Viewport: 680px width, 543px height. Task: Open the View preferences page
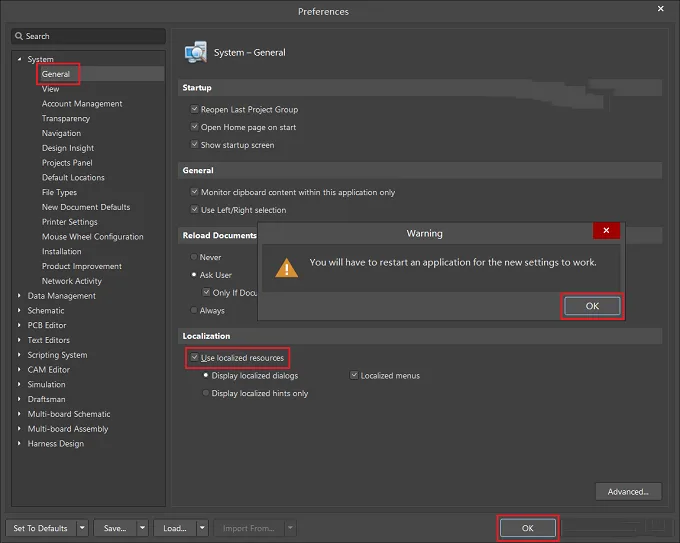[x=50, y=89]
